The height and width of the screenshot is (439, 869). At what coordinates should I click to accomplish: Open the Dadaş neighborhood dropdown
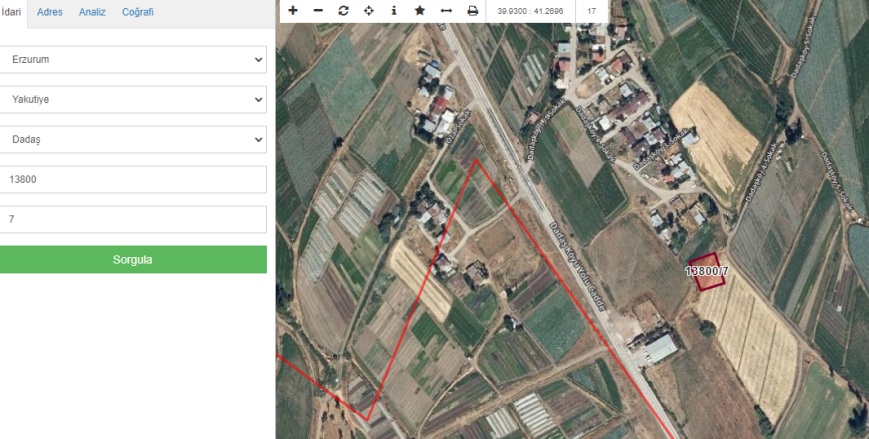pos(133,139)
